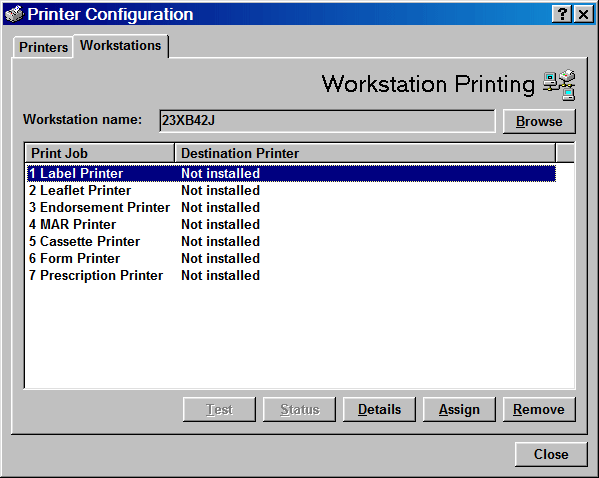Viewport: 599px width, 478px height.
Task: Select the 4 MAR Printer entry
Action: pyautogui.click(x=291, y=224)
